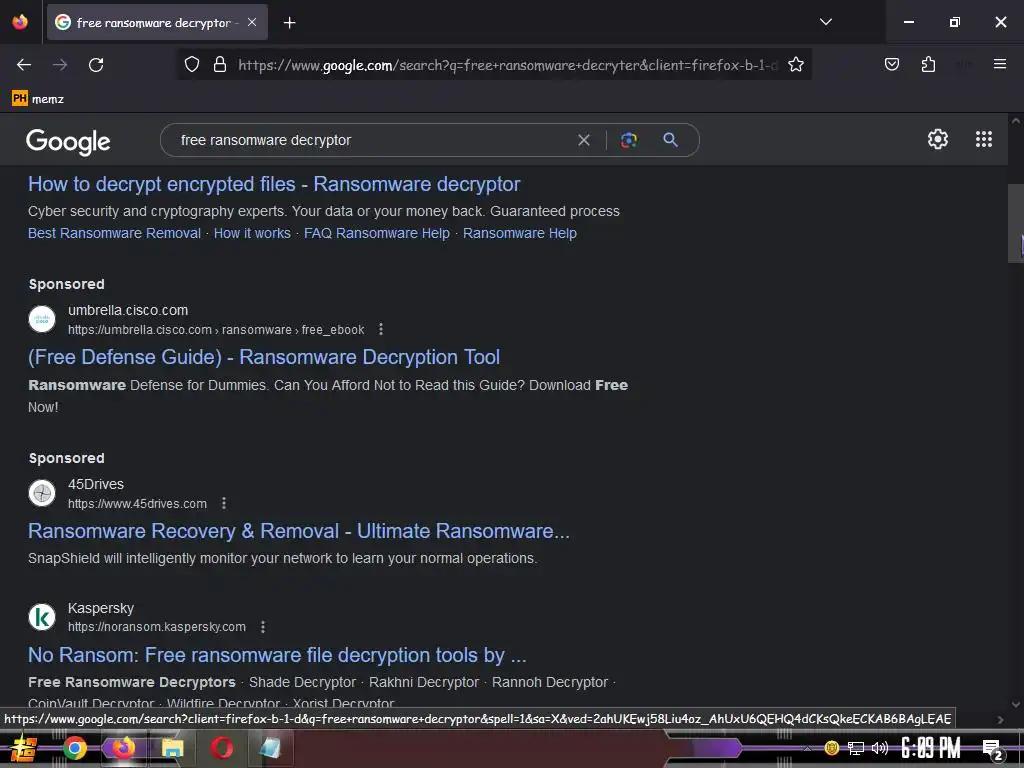Open the network tray icon

856,748
